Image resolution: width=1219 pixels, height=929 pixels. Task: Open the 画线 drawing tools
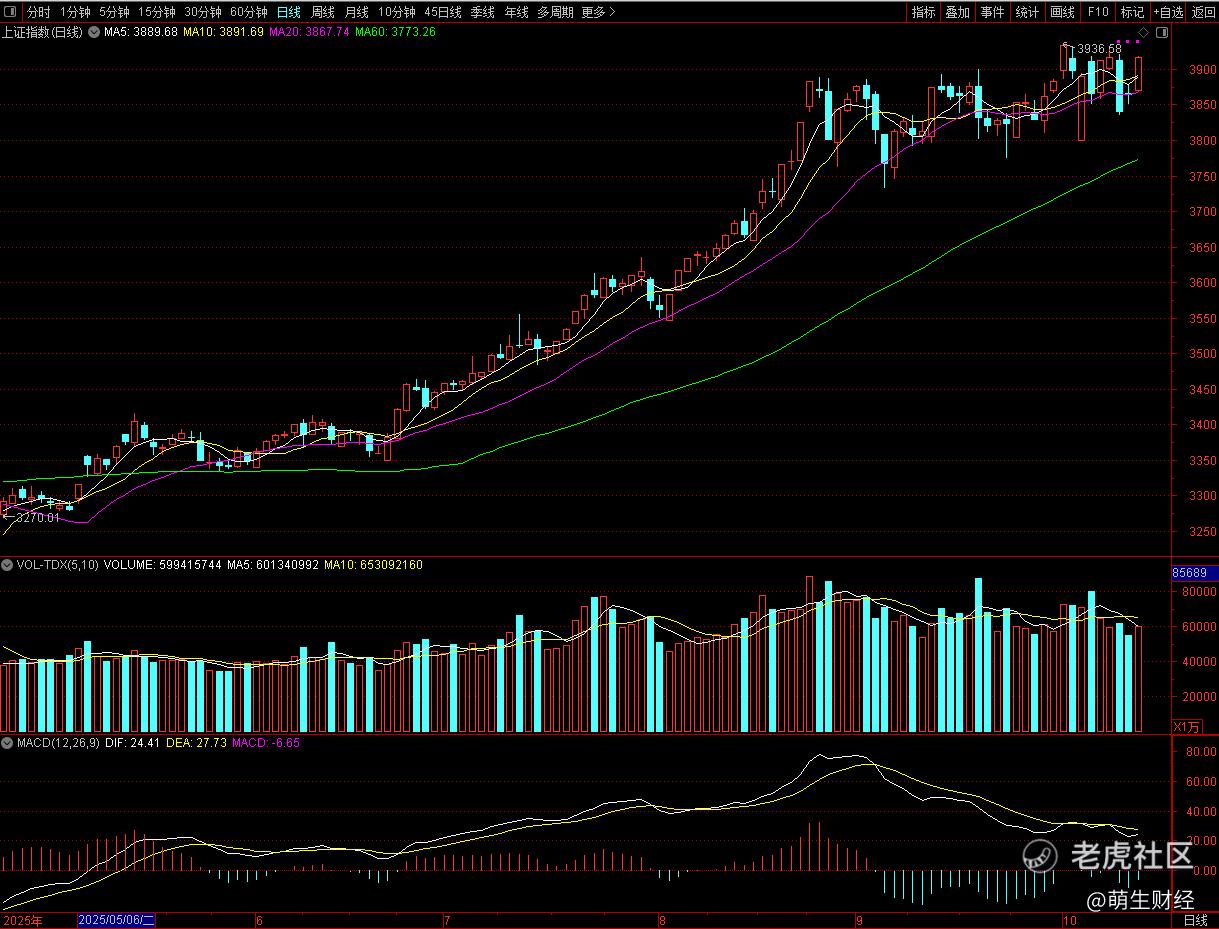[x=1062, y=12]
